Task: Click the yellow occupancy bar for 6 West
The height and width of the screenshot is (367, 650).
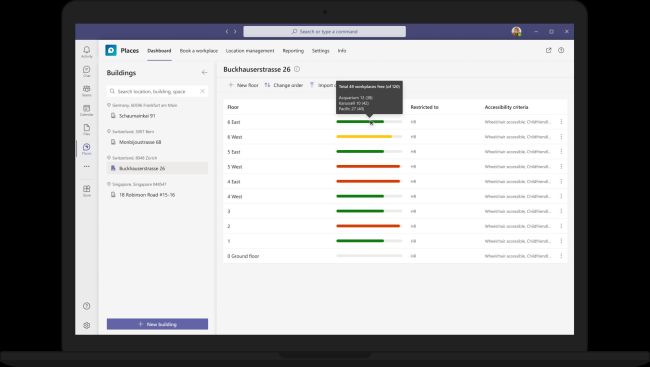Action: (364, 137)
